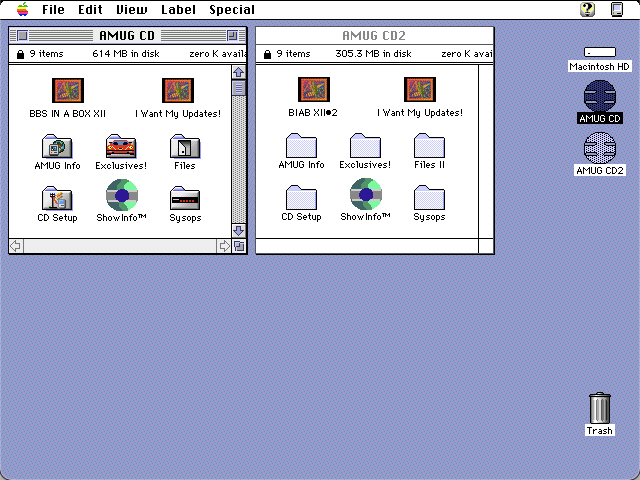640x480 pixels.
Task: Select Macintosh HD disk icon on desktop
Action: click(x=600, y=52)
